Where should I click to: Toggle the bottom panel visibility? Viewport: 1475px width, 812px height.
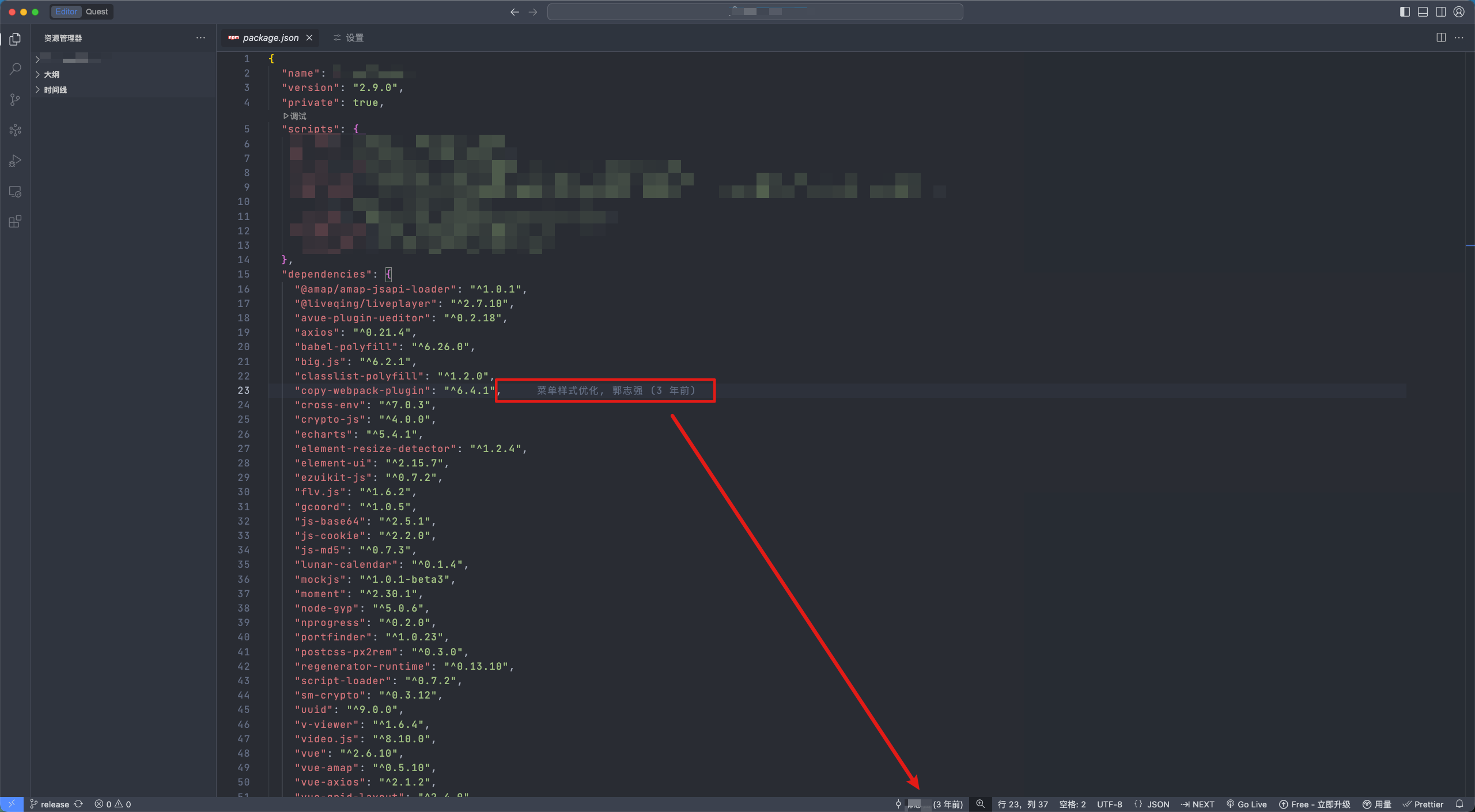1423,12
